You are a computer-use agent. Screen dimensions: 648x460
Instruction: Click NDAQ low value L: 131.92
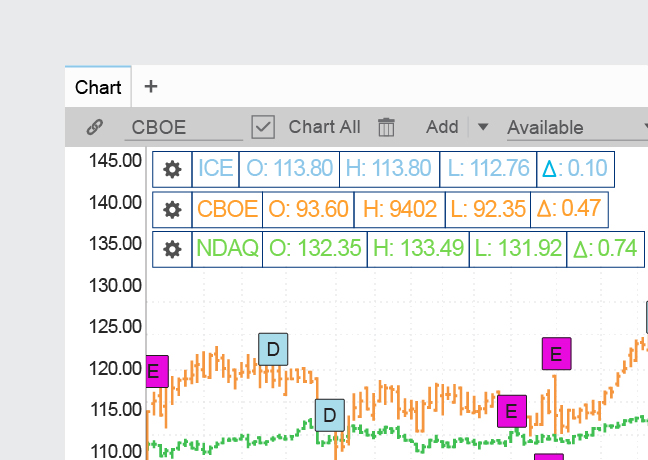(518, 249)
